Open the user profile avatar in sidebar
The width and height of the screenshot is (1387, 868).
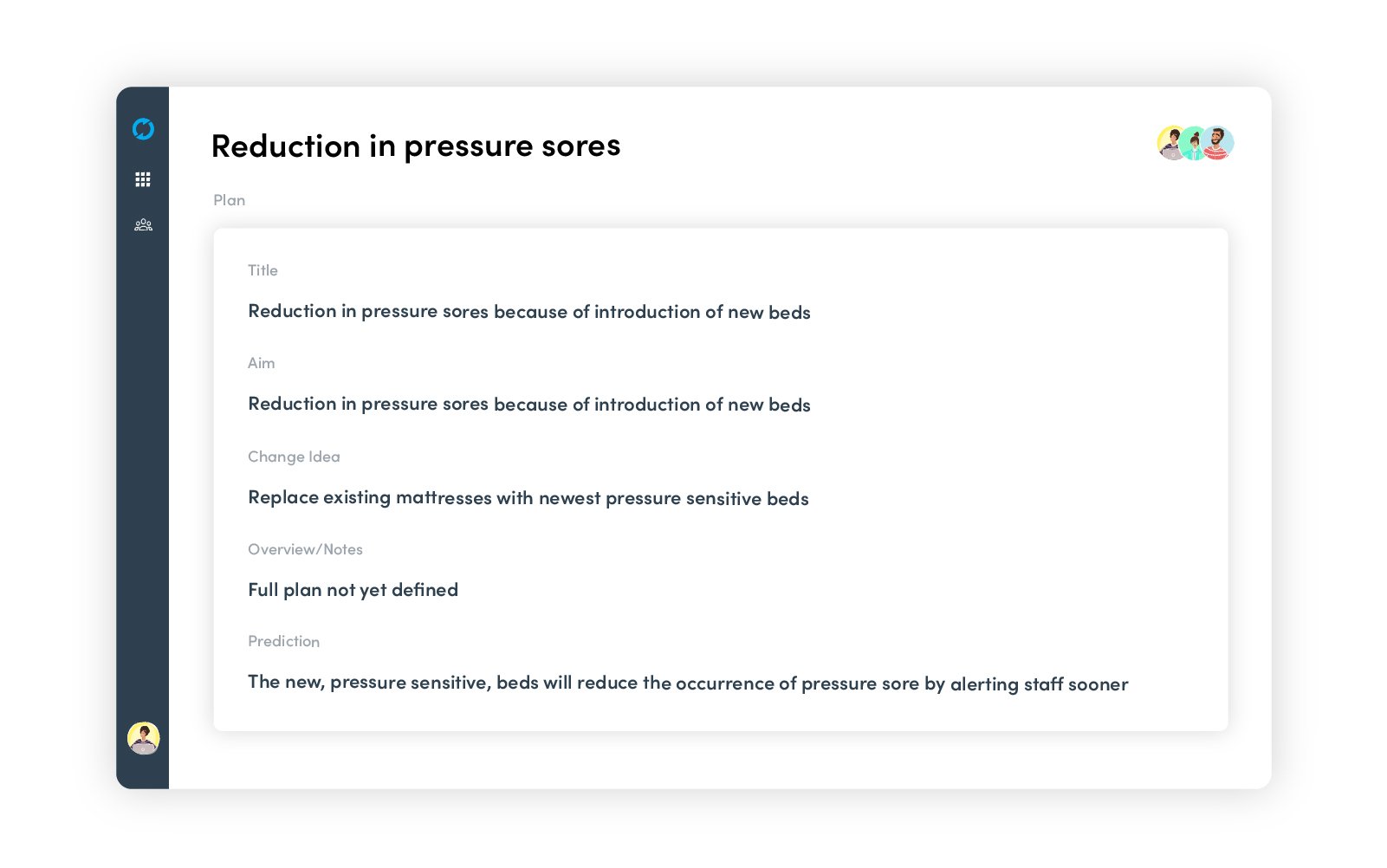143,738
